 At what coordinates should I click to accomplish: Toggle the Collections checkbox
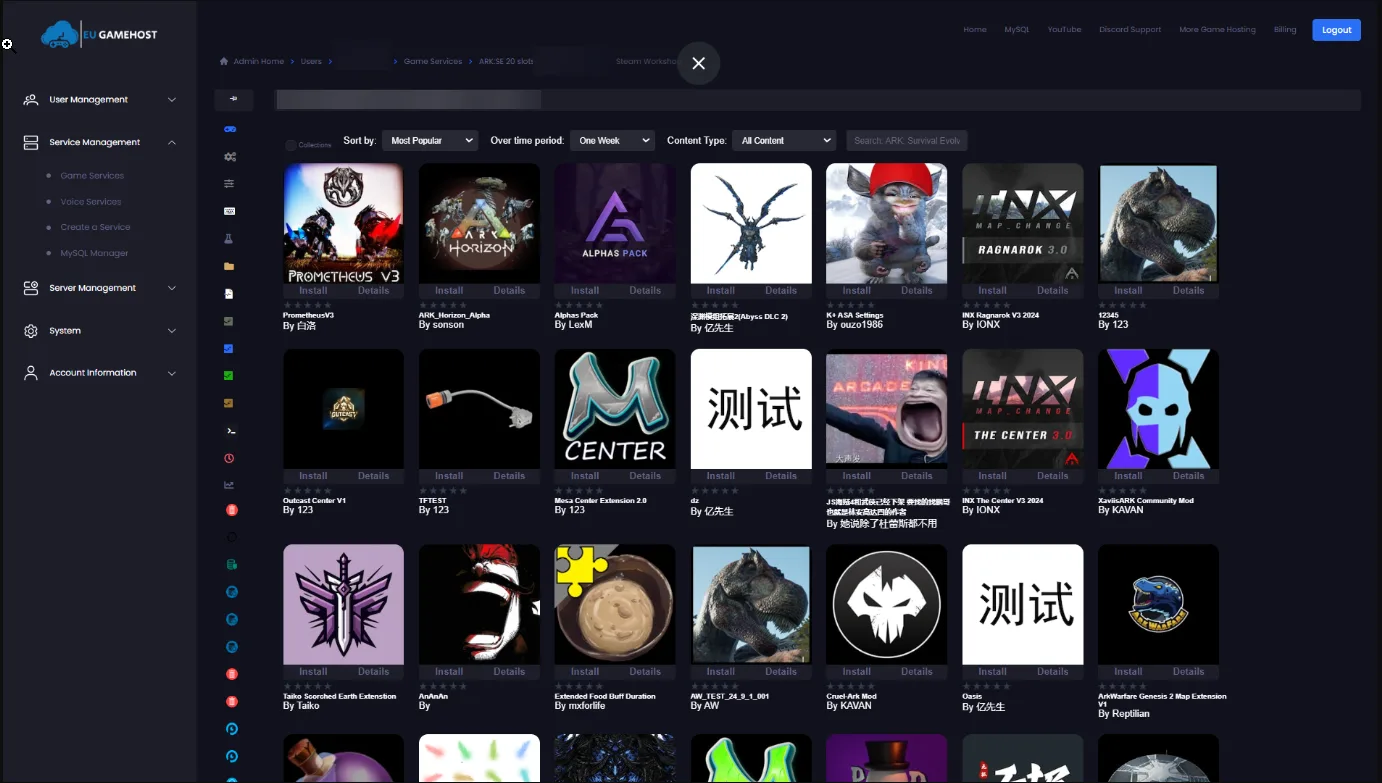point(291,145)
